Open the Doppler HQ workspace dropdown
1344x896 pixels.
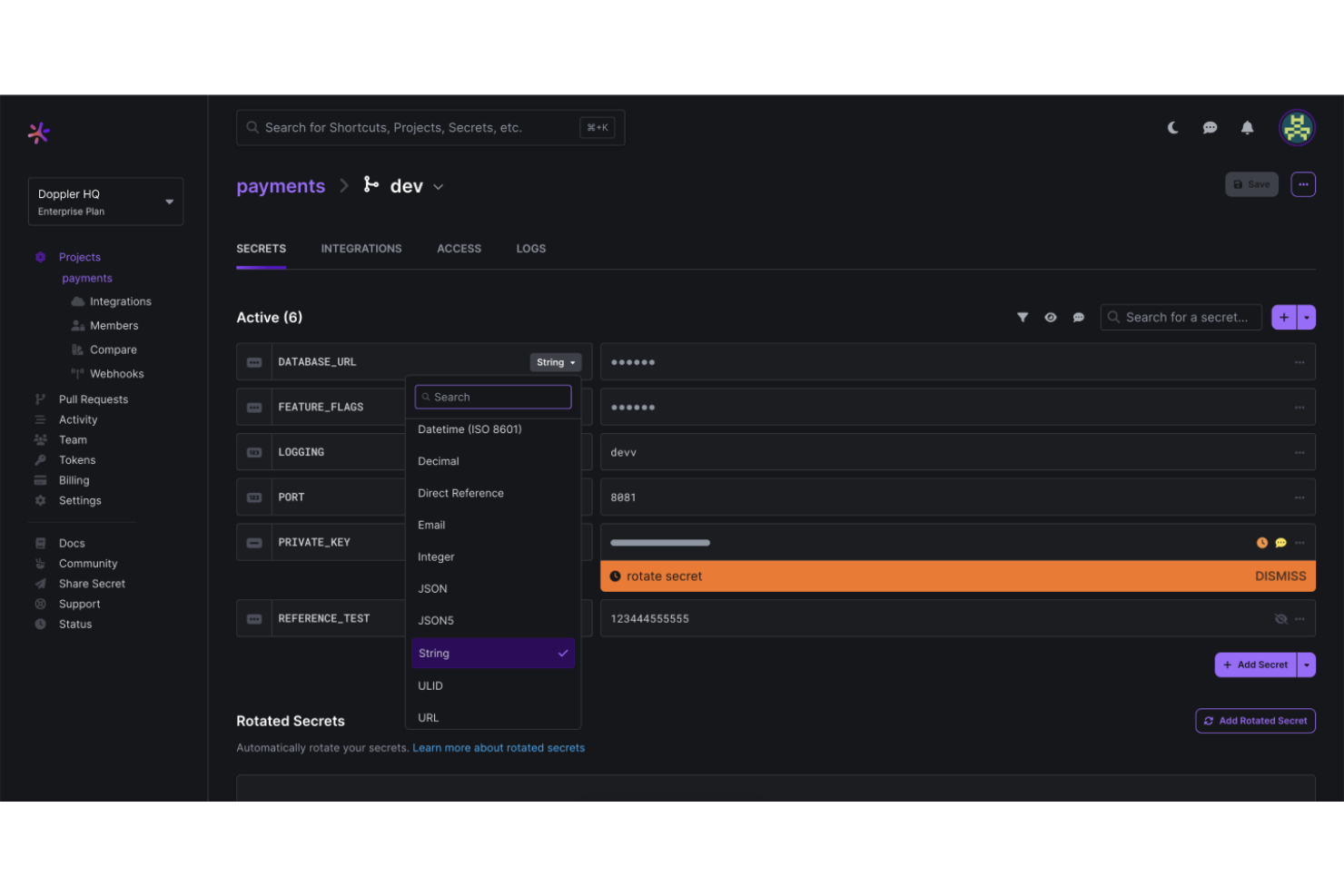[105, 201]
